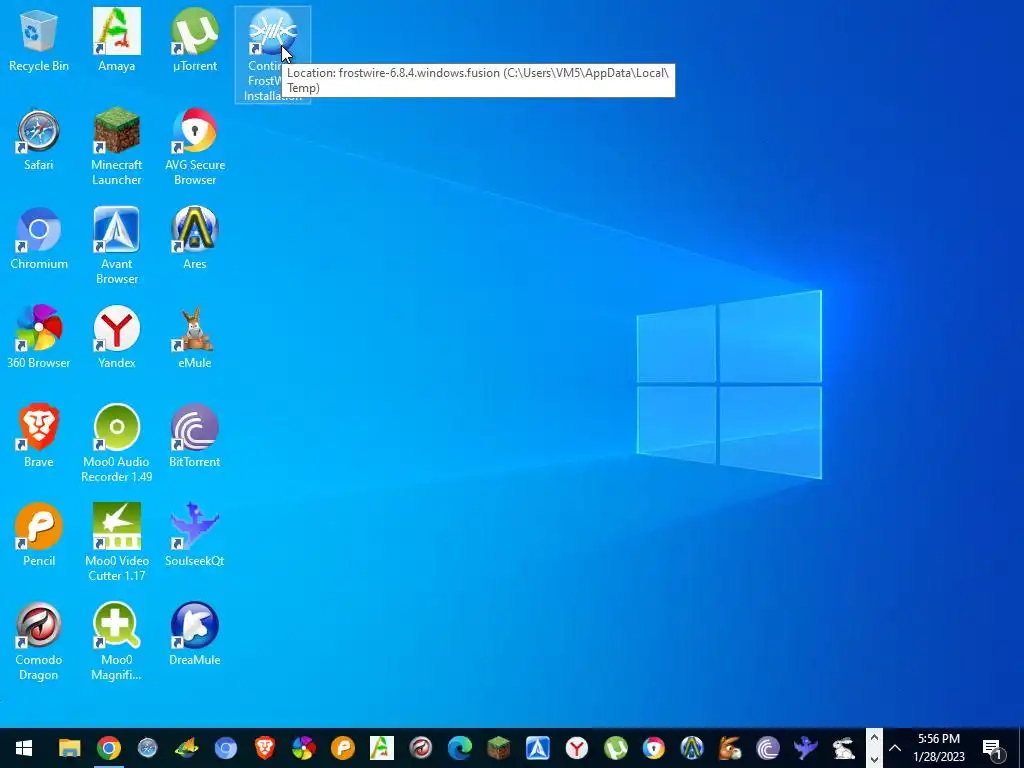
Task: Click the Yandex icon in the taskbar
Action: (577, 748)
